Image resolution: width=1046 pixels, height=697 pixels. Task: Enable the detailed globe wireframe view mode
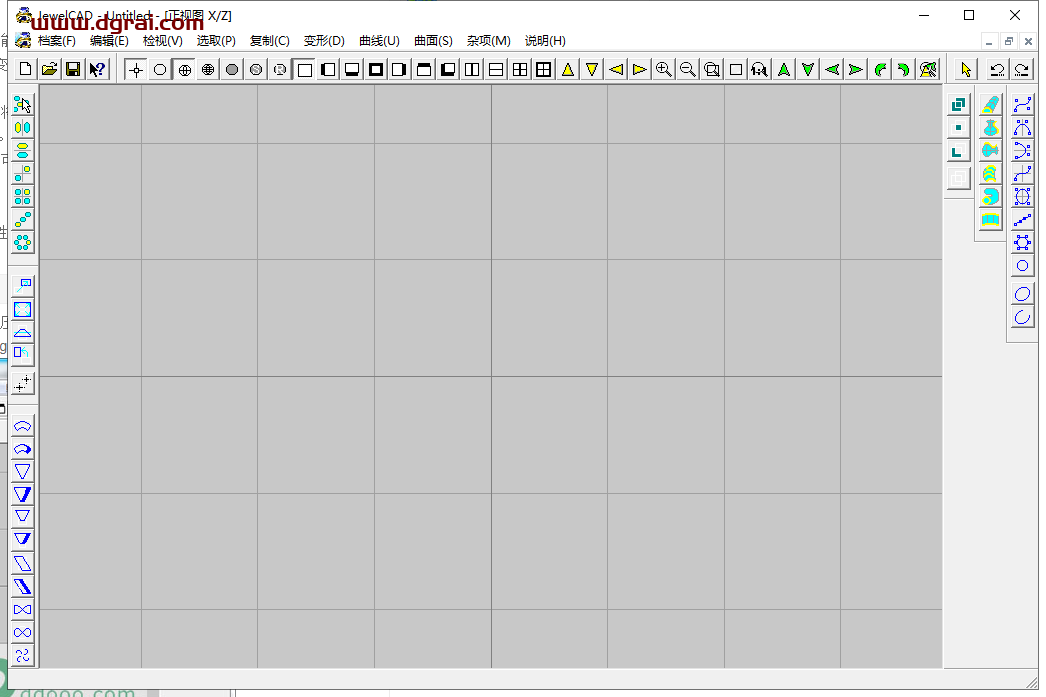tap(208, 69)
